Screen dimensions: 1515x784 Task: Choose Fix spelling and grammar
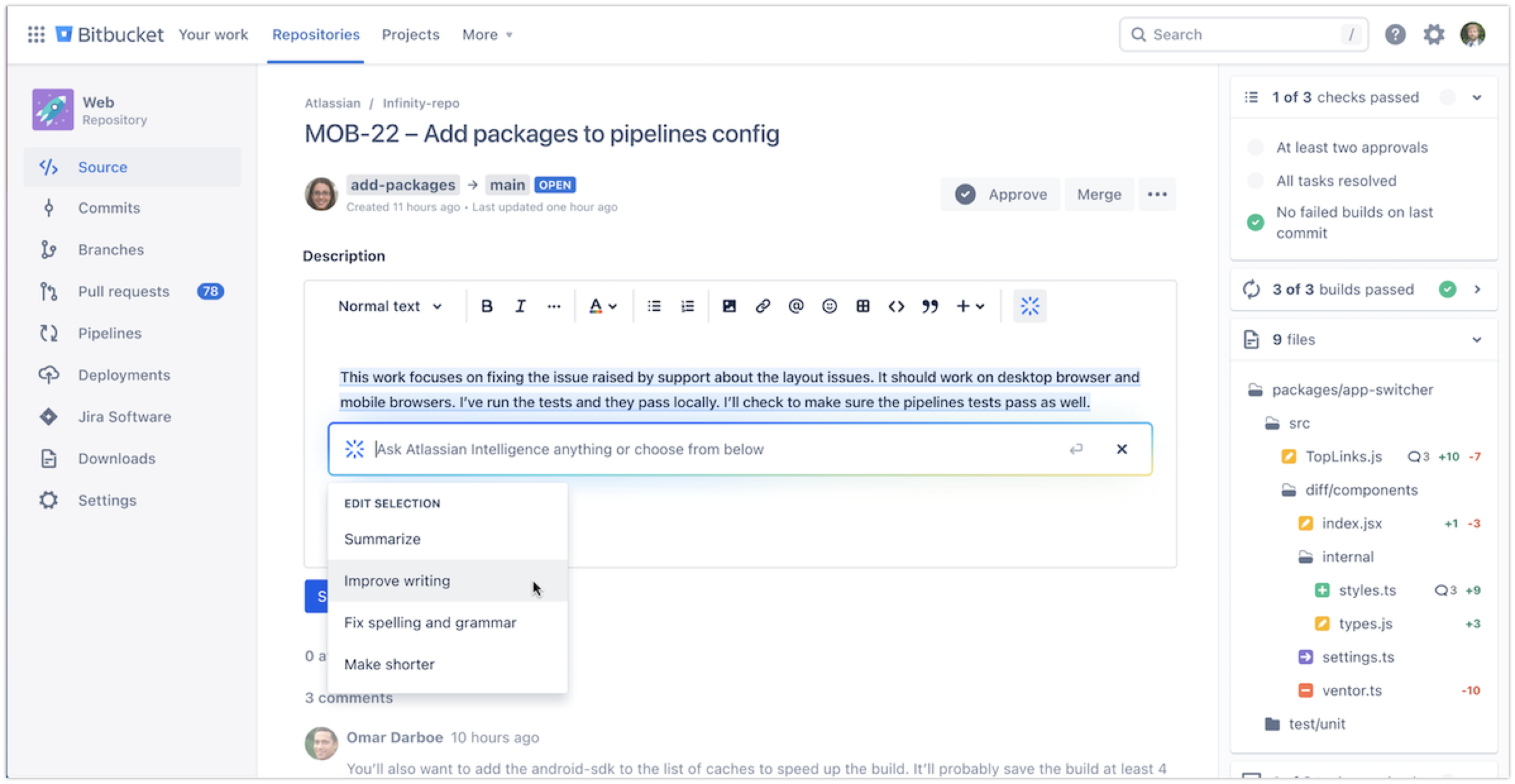(448, 622)
